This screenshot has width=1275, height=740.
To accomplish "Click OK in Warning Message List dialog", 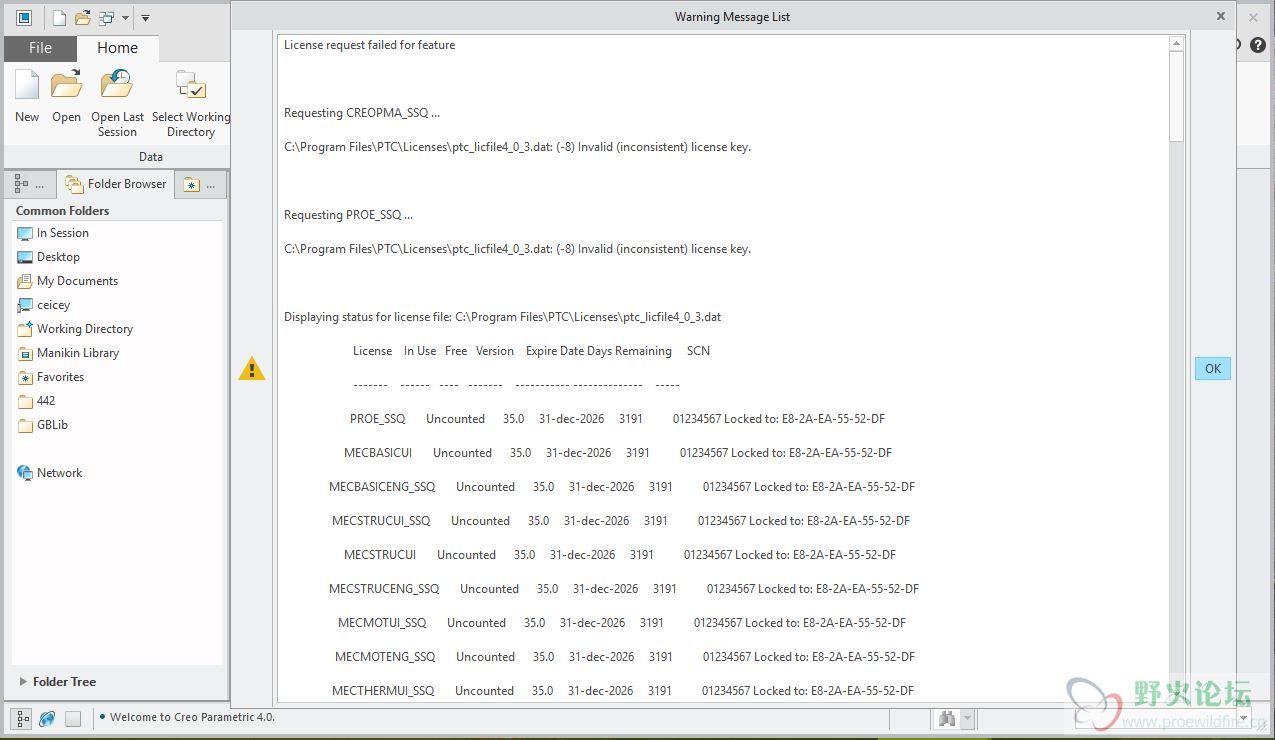I will click(x=1212, y=369).
